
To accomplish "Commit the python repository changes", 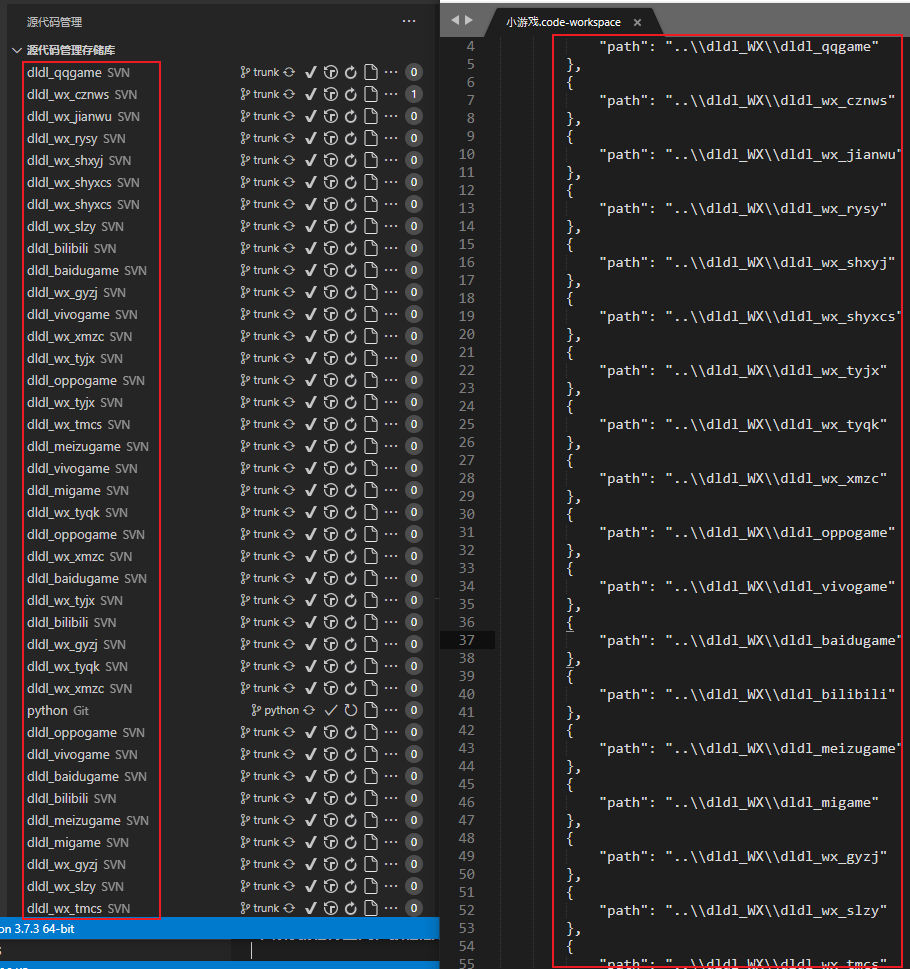I will (x=332, y=710).
